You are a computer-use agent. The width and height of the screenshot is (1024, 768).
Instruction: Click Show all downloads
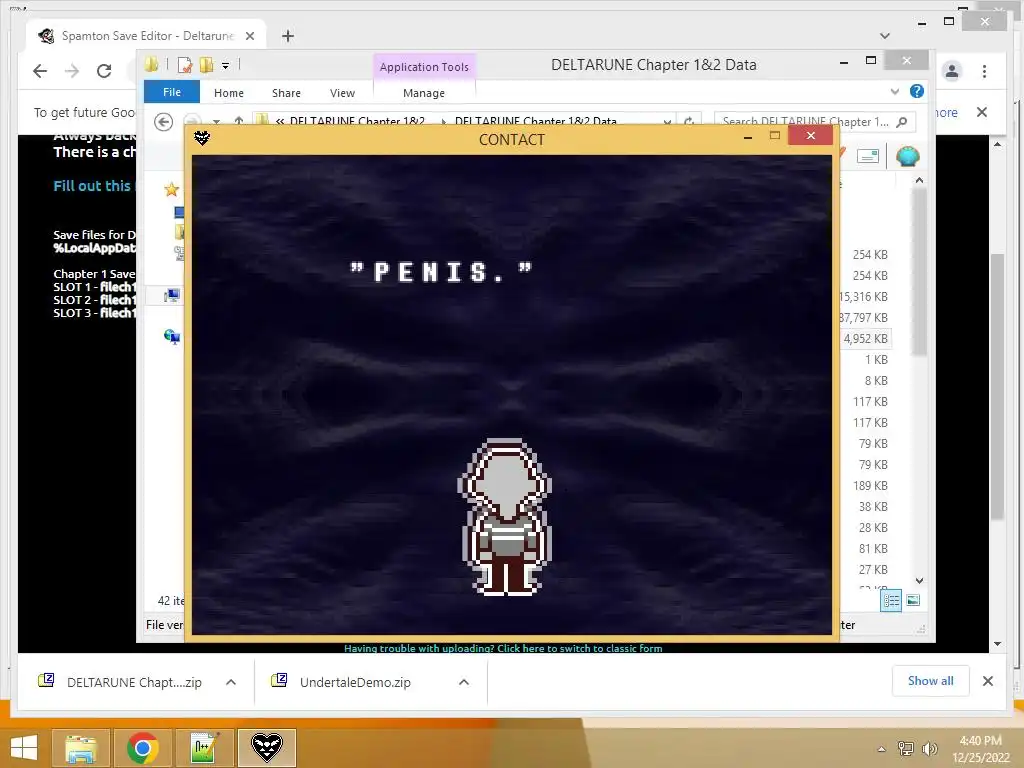(931, 680)
